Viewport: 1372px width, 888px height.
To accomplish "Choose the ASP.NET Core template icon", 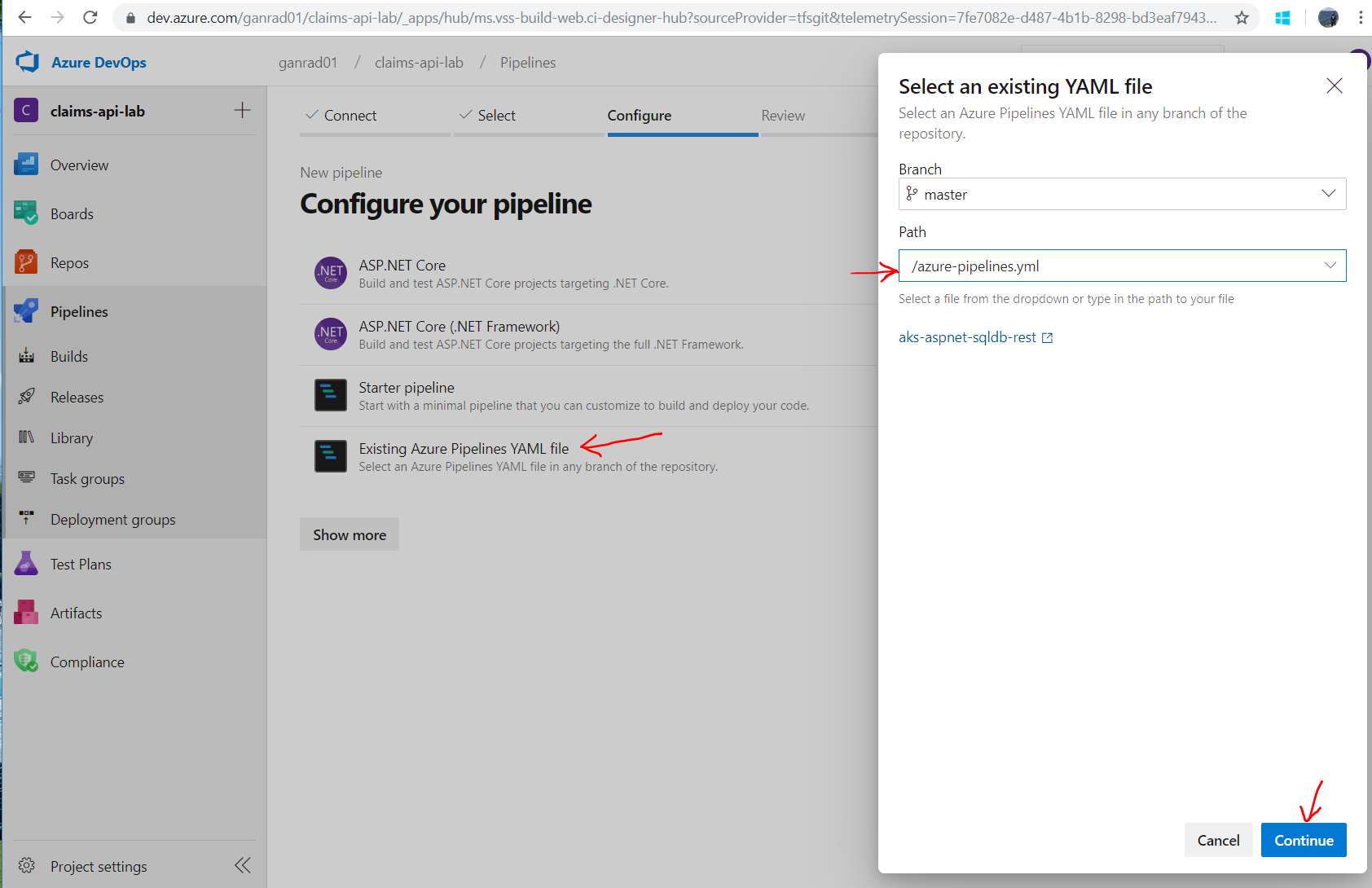I will coord(331,273).
